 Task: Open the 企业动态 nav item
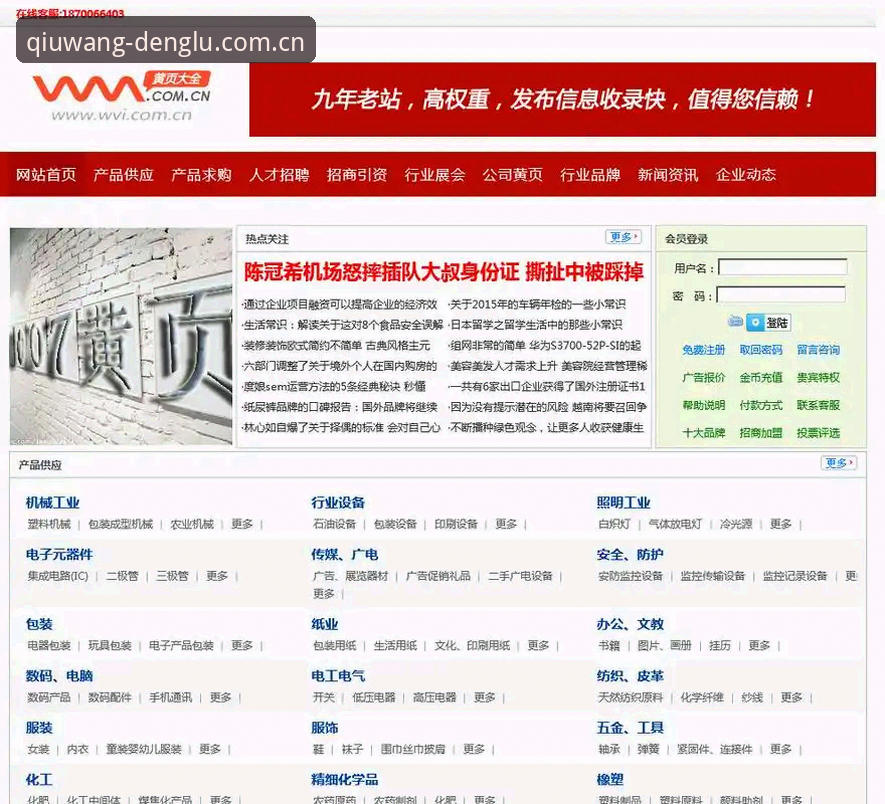click(x=746, y=174)
